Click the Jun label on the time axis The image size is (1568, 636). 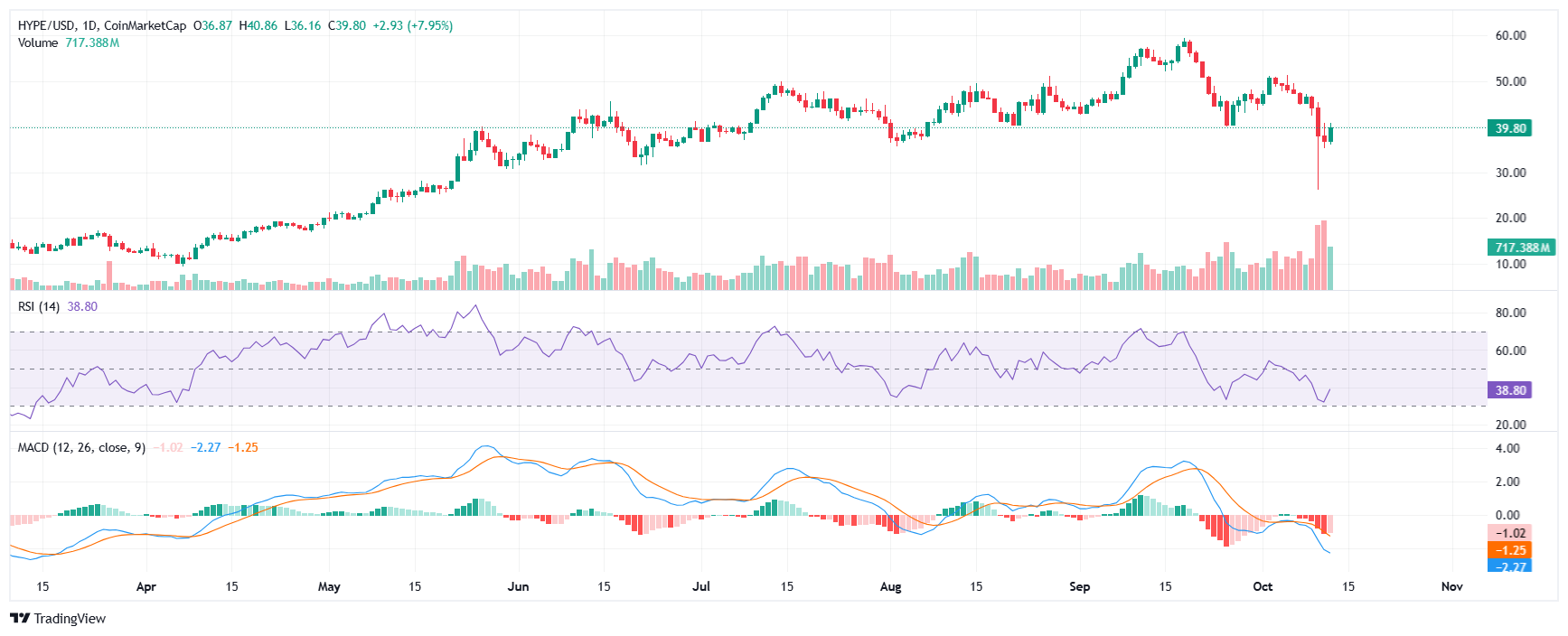(x=518, y=586)
